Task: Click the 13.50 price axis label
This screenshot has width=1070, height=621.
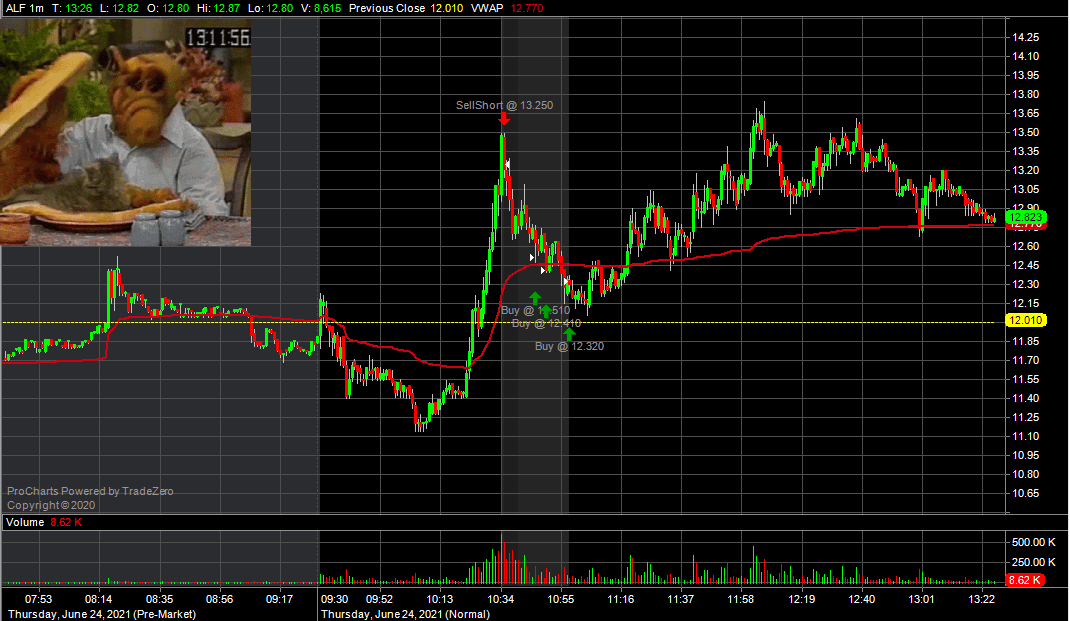Action: 1026,132
